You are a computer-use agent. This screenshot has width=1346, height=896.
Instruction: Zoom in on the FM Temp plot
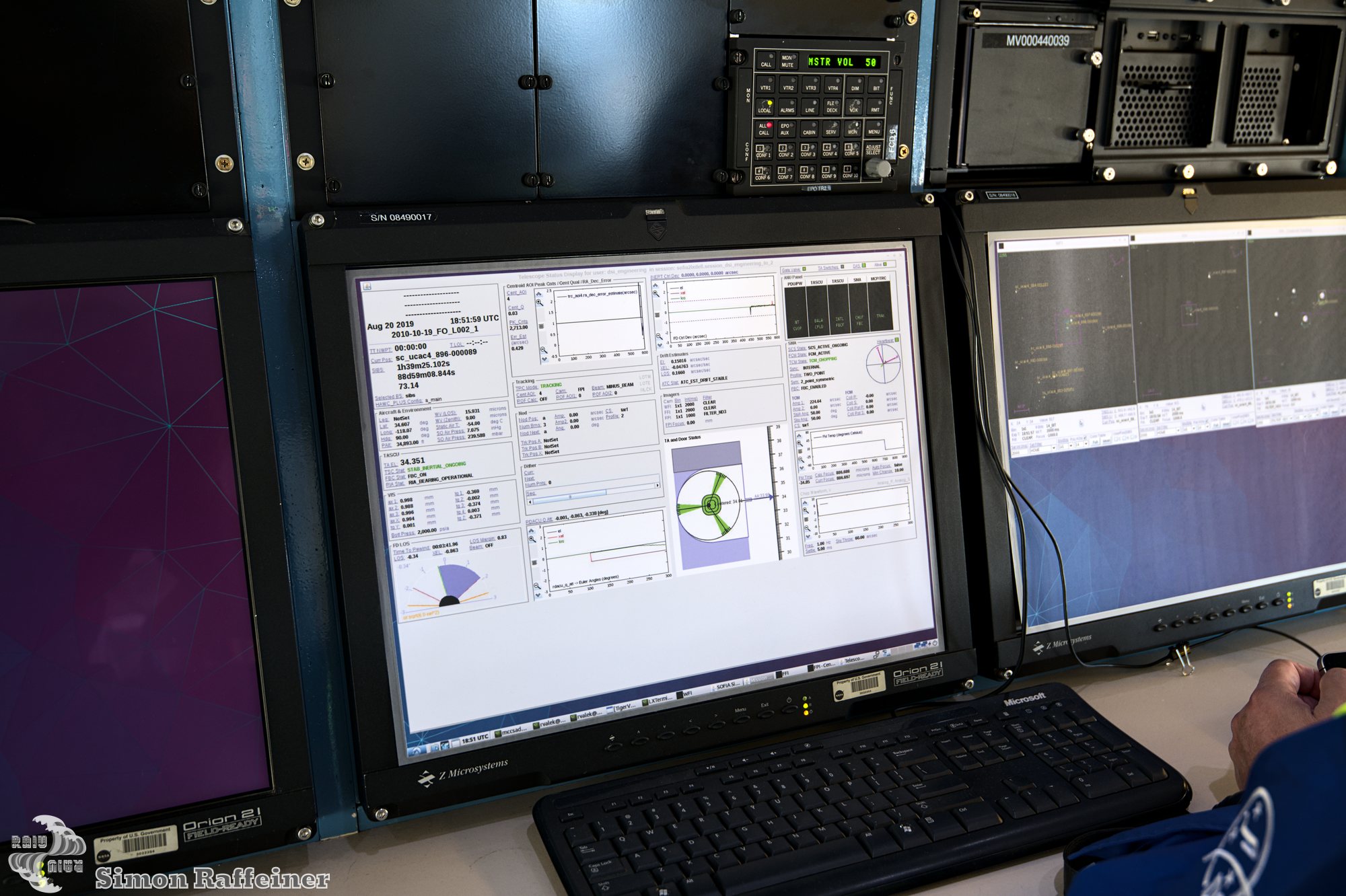point(800,443)
